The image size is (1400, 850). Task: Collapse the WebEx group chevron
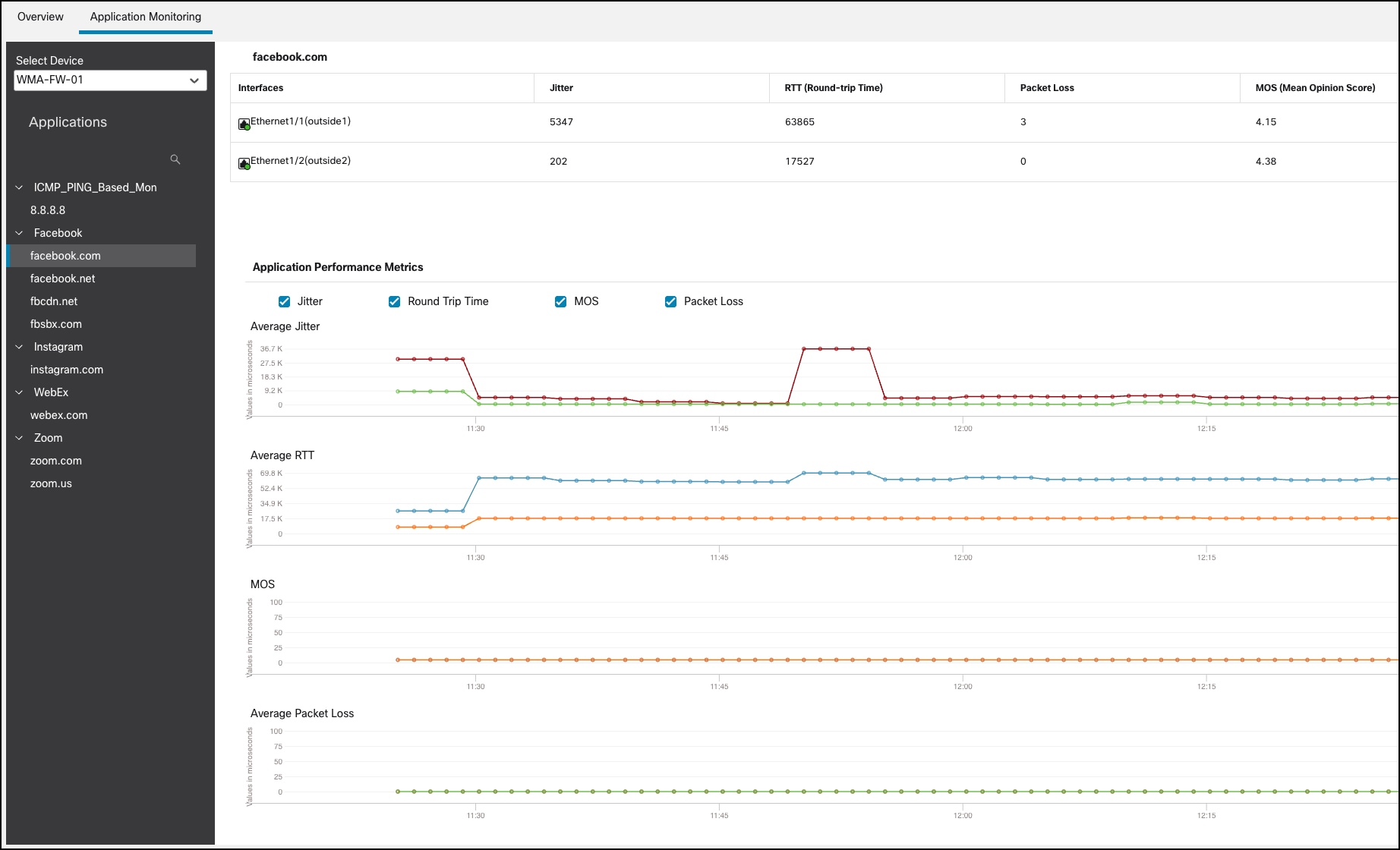pyautogui.click(x=20, y=392)
